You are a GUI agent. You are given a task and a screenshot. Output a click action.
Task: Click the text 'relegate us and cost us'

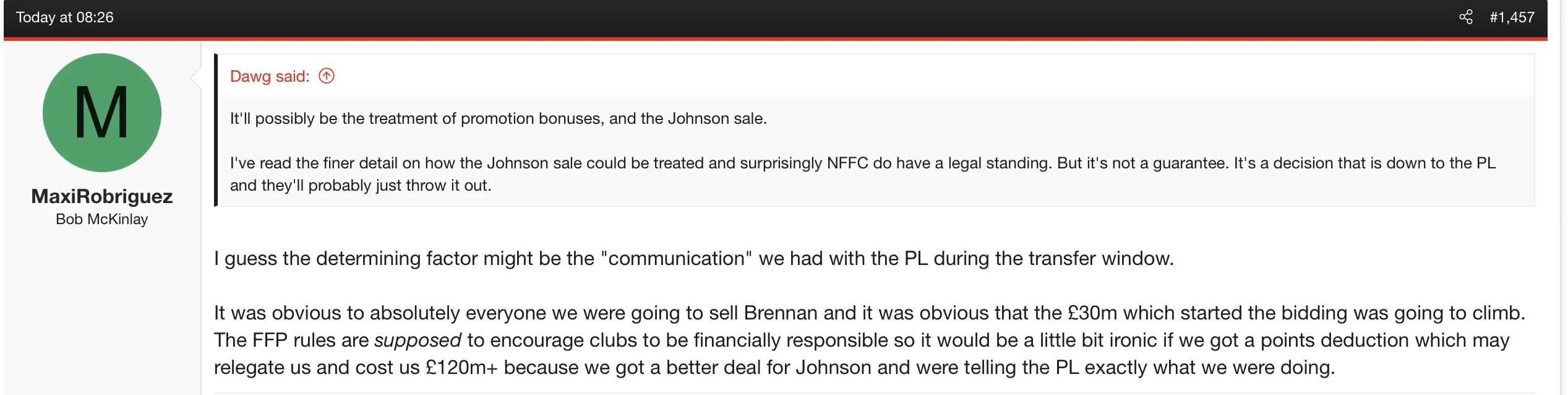tap(317, 367)
